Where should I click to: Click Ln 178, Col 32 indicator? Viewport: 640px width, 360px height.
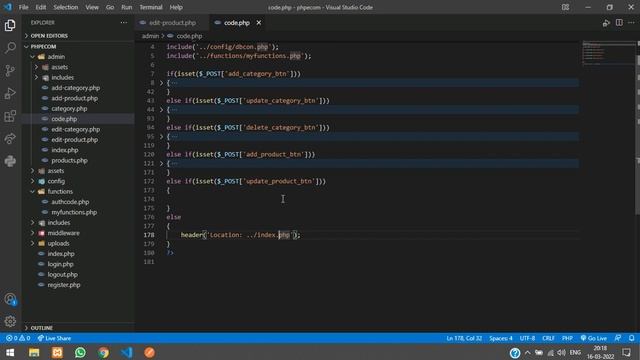464,338
